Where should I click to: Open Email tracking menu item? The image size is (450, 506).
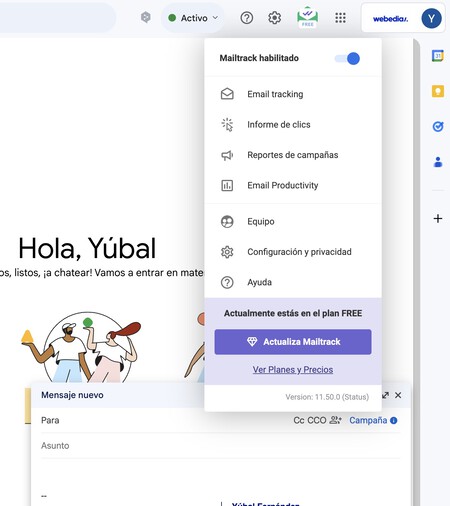click(293, 94)
